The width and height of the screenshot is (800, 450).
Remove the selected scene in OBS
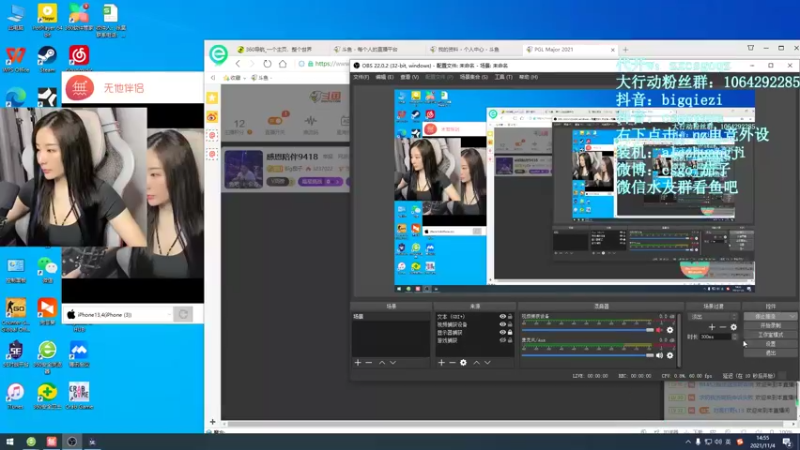point(369,363)
